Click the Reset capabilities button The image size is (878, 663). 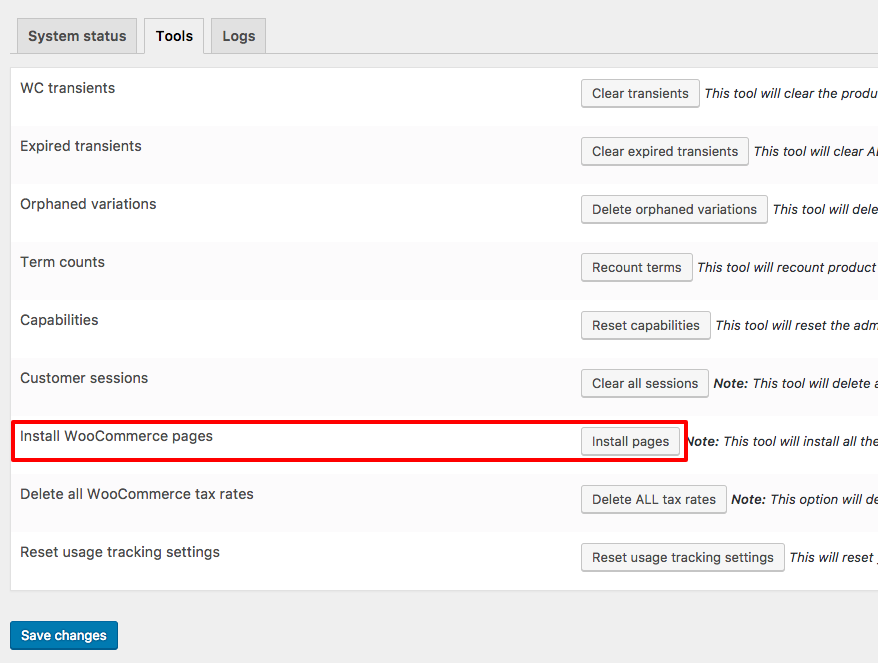[646, 325]
